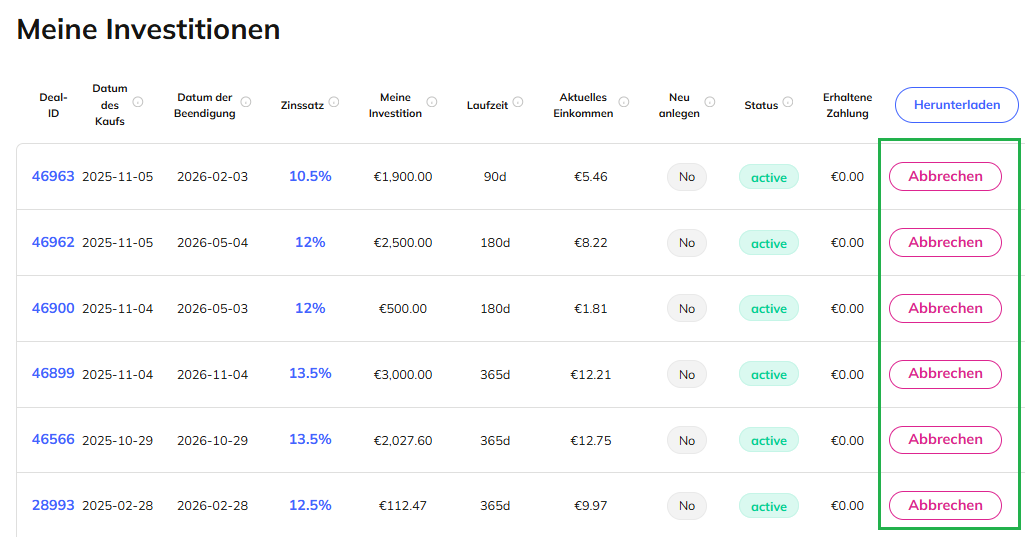Click active status badge of deal 46566
The image size is (1025, 537).
pyautogui.click(x=769, y=440)
